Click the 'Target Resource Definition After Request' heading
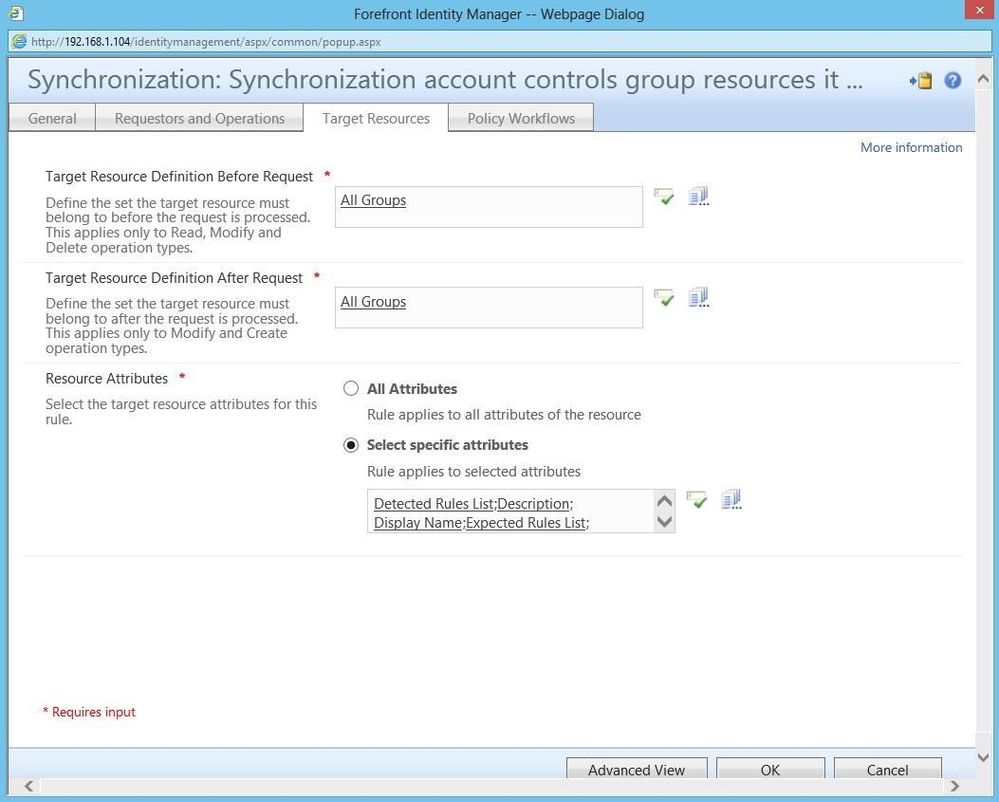 (x=174, y=278)
